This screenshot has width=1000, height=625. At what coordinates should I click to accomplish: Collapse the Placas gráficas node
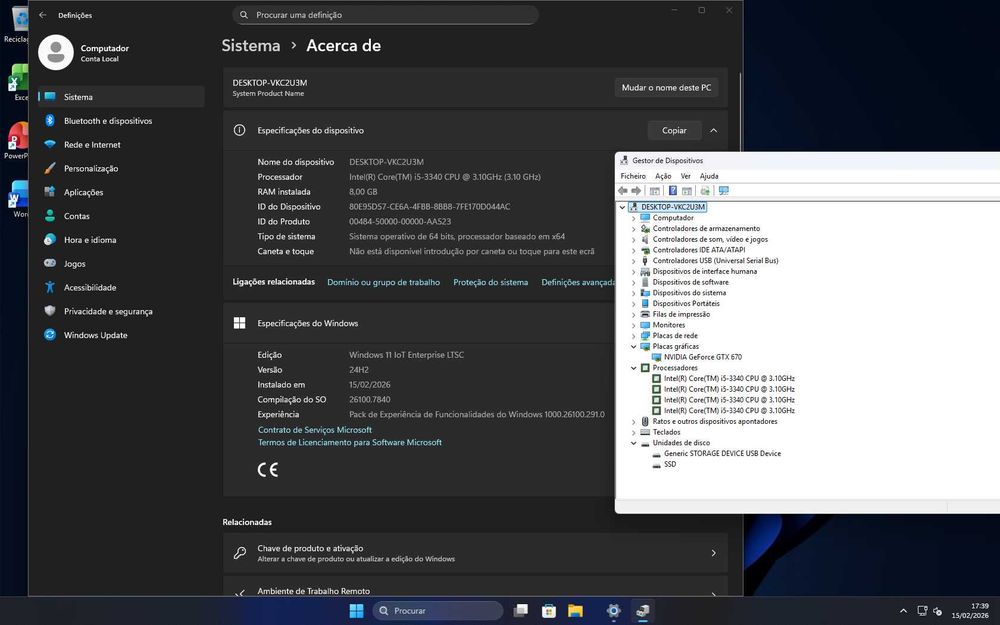(x=633, y=347)
